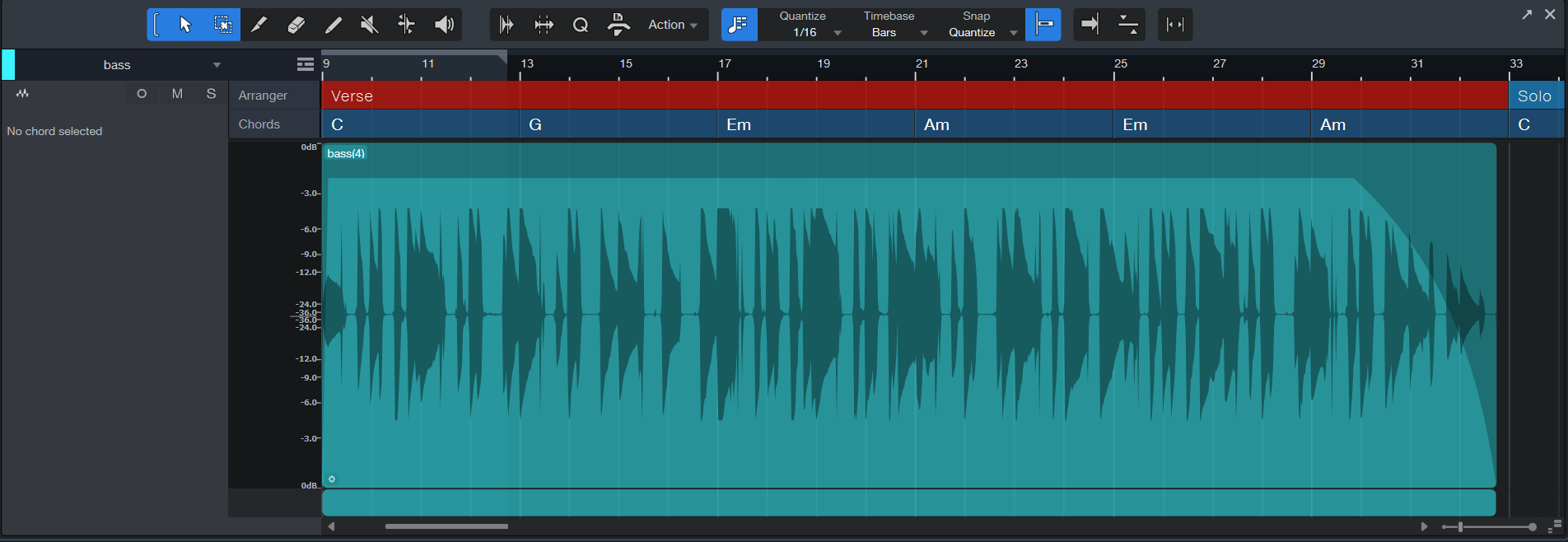Select the Split tool
The image size is (1568, 542).
click(259, 25)
